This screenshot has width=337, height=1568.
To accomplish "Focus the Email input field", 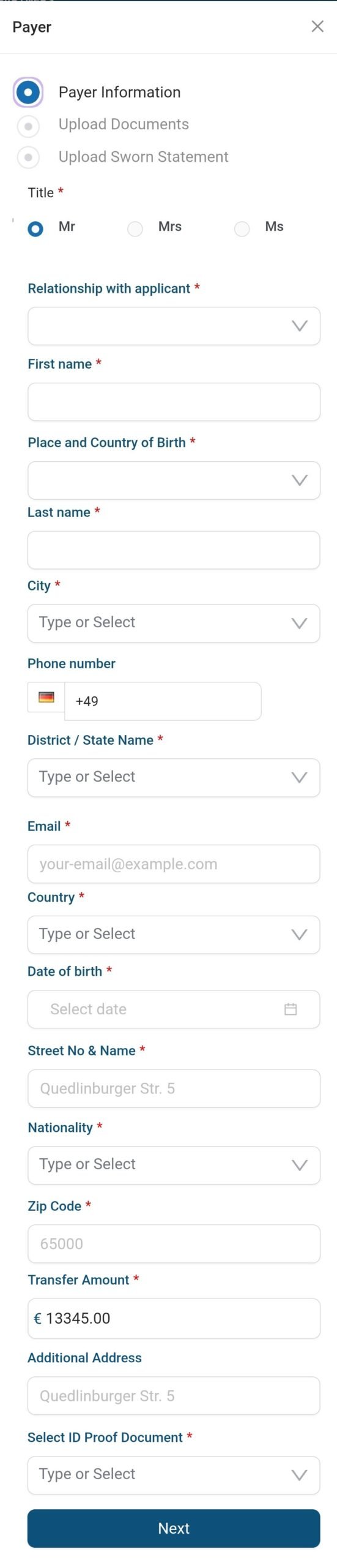I will tap(174, 864).
